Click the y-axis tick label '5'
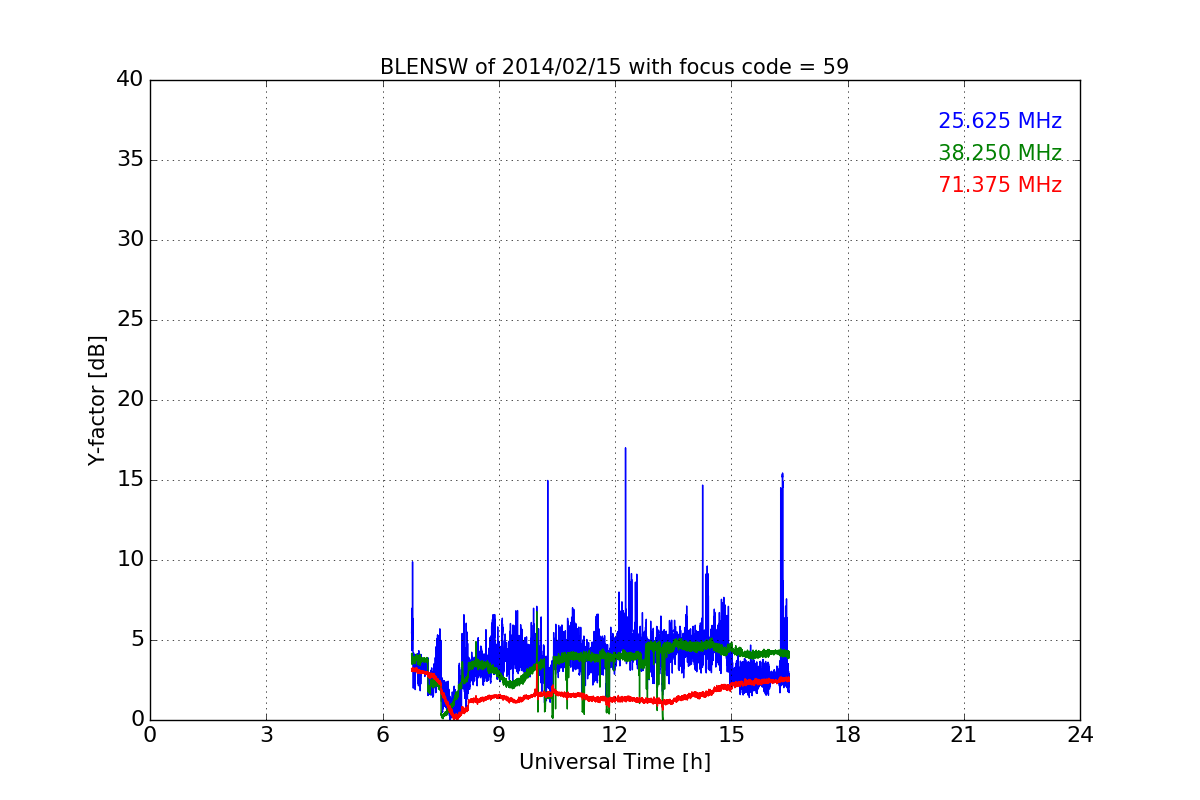This screenshot has width=1200, height=800. pos(137,640)
